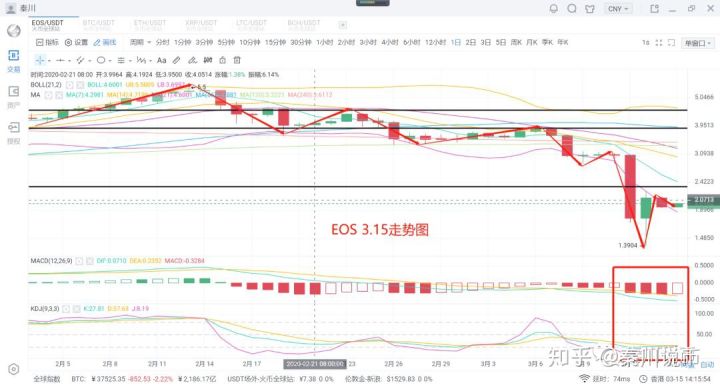
Task: Remove KDJ indicator with its close box
Action: 76,309
